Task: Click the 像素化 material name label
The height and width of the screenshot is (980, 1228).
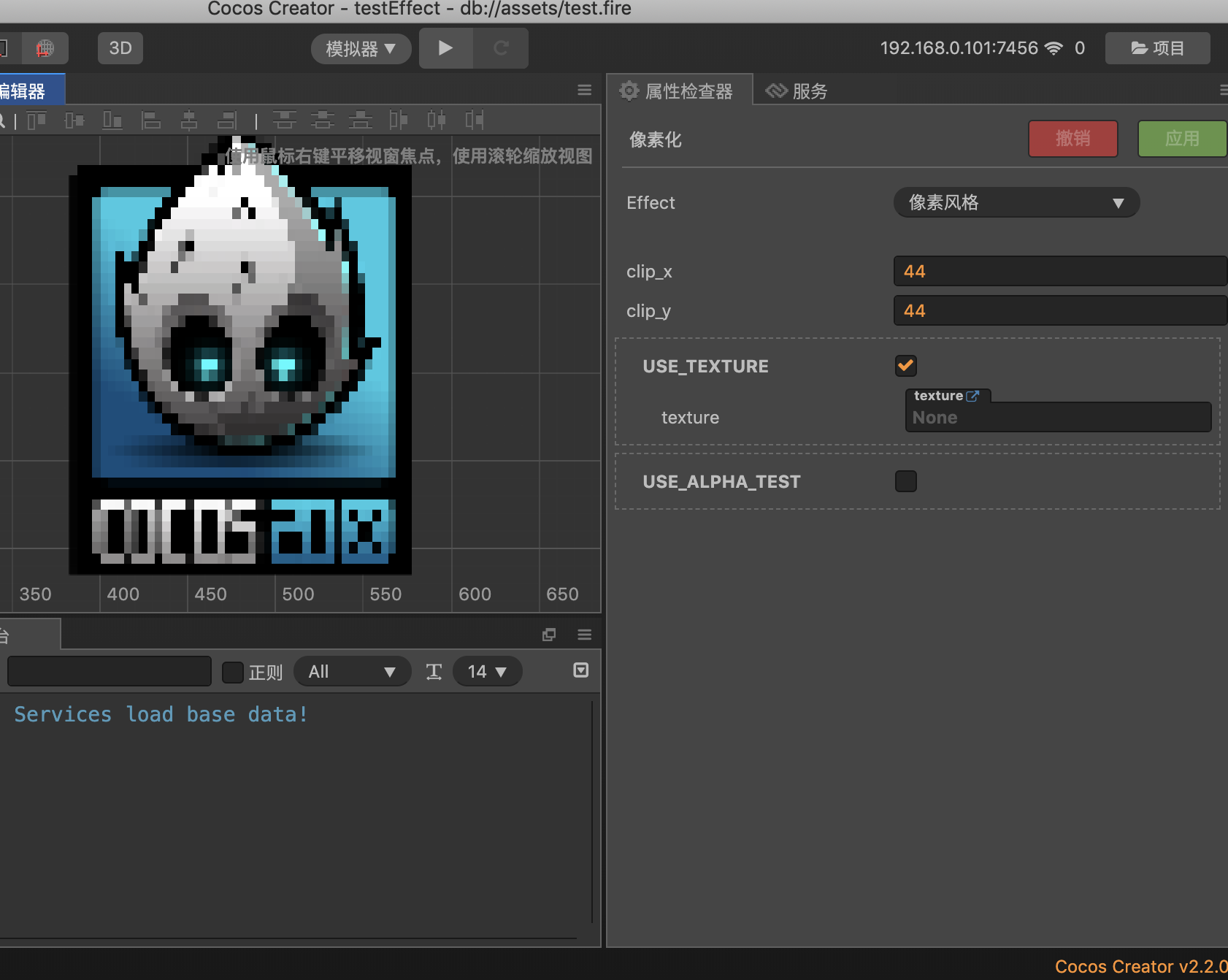Action: coord(655,139)
